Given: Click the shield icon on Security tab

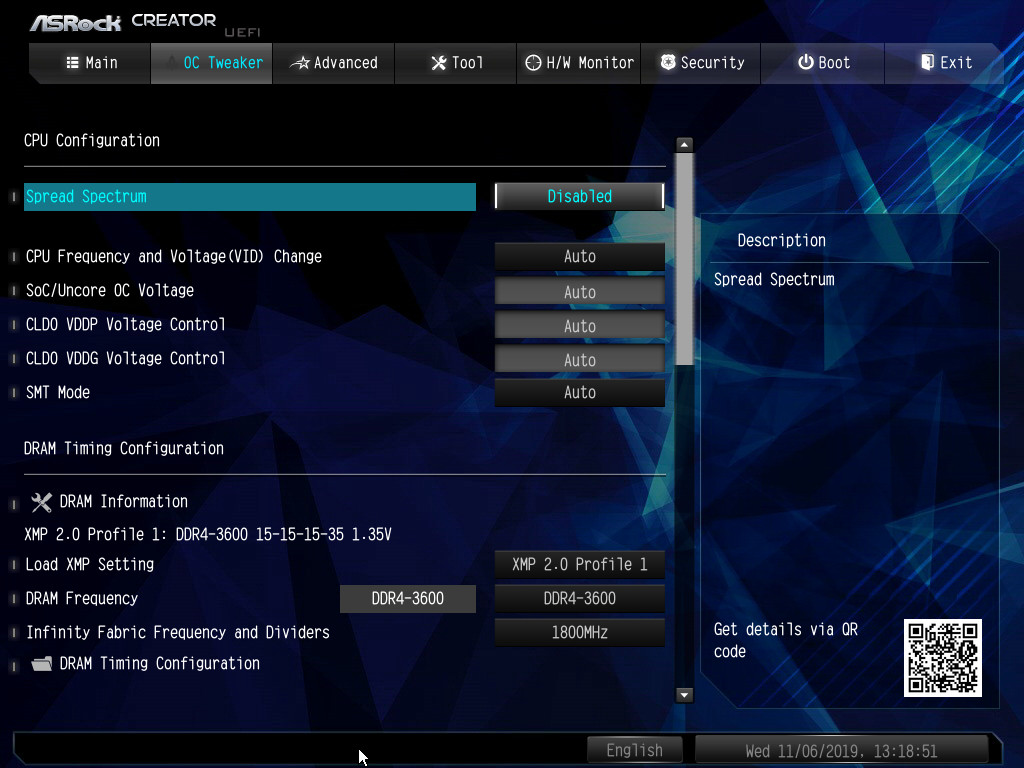Looking at the screenshot, I should click(668, 62).
